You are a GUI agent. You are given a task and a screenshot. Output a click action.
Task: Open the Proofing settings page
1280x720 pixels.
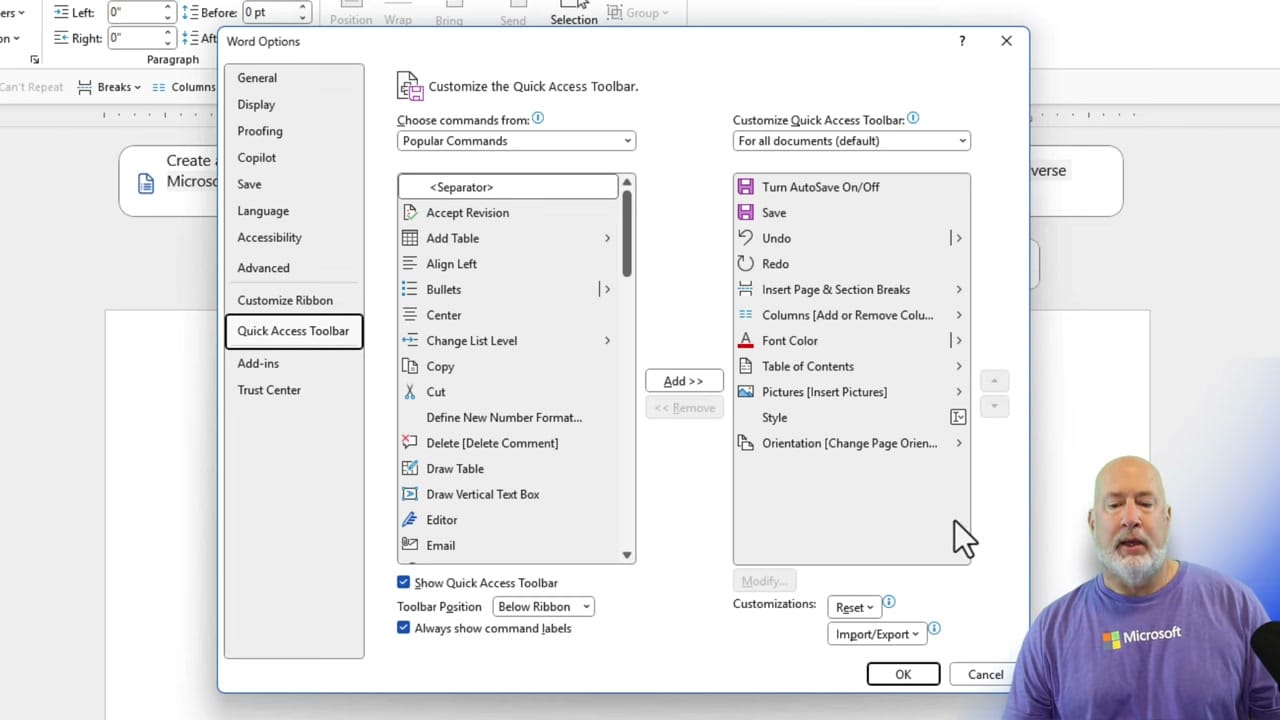coord(260,131)
